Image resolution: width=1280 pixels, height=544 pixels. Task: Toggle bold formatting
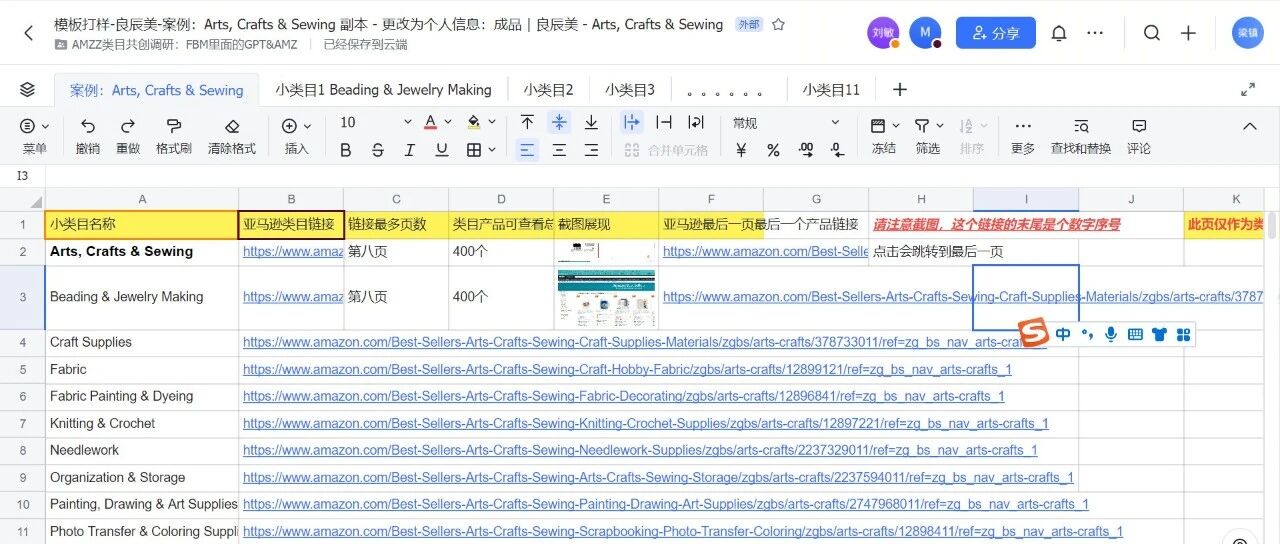tap(346, 150)
